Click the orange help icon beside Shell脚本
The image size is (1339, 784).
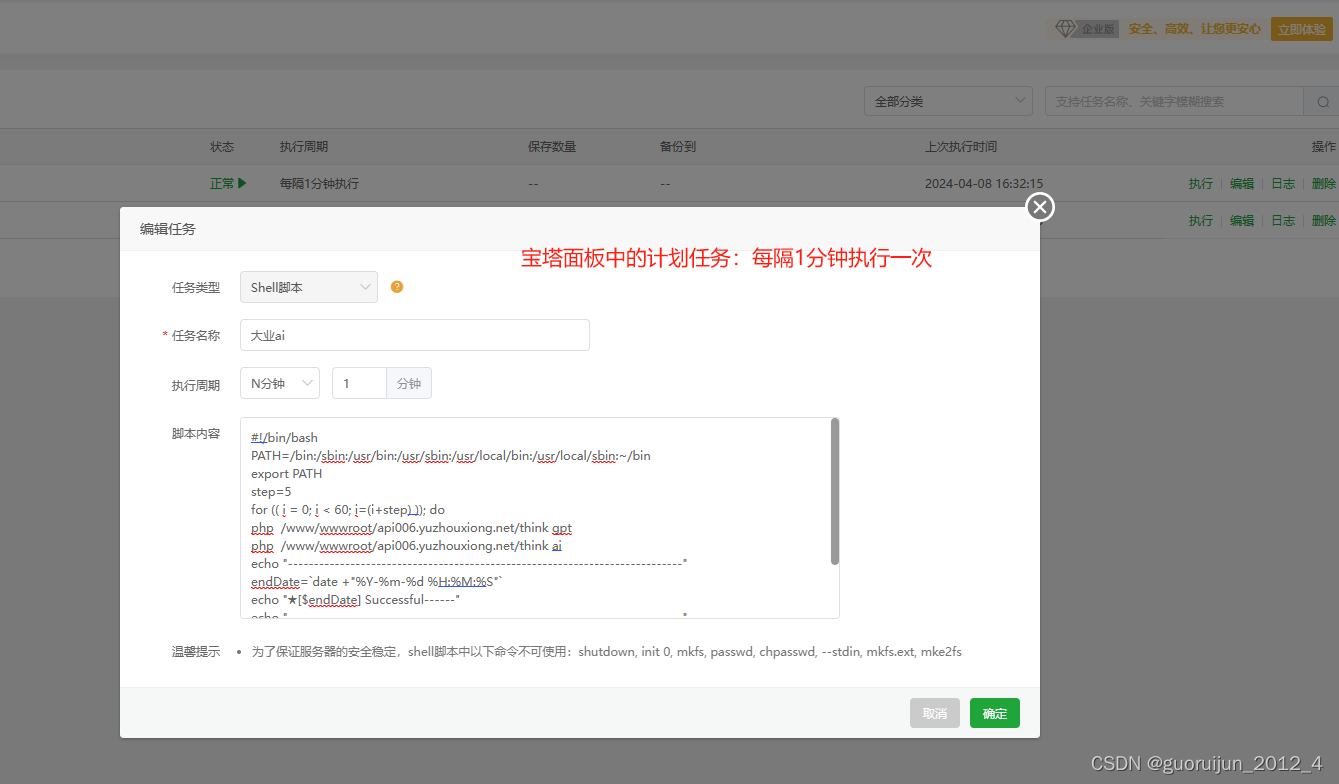pos(397,287)
